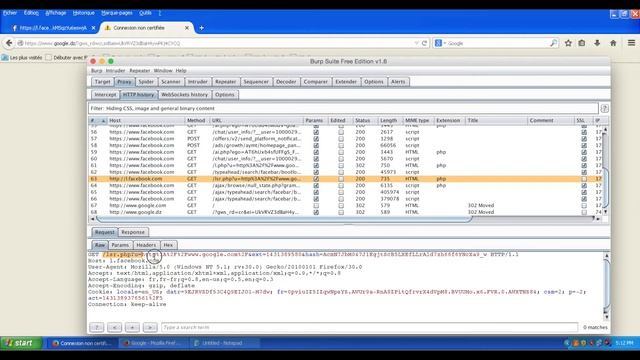The width and height of the screenshot is (640, 360).
Task: Click green zoom dot of Burp window
Action: click(x=111, y=61)
